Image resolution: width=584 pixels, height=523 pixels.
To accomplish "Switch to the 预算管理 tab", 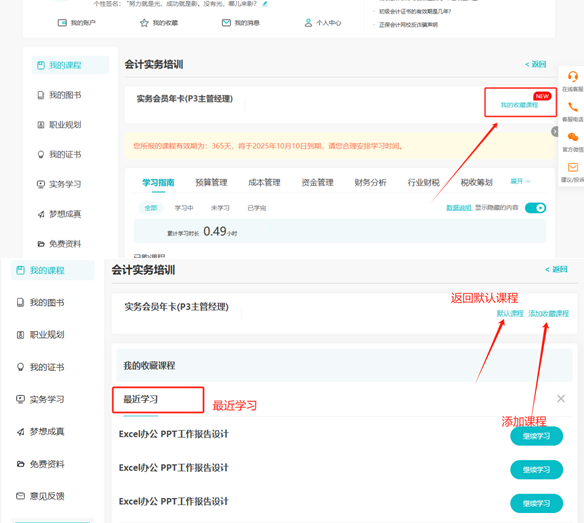I will (211, 183).
